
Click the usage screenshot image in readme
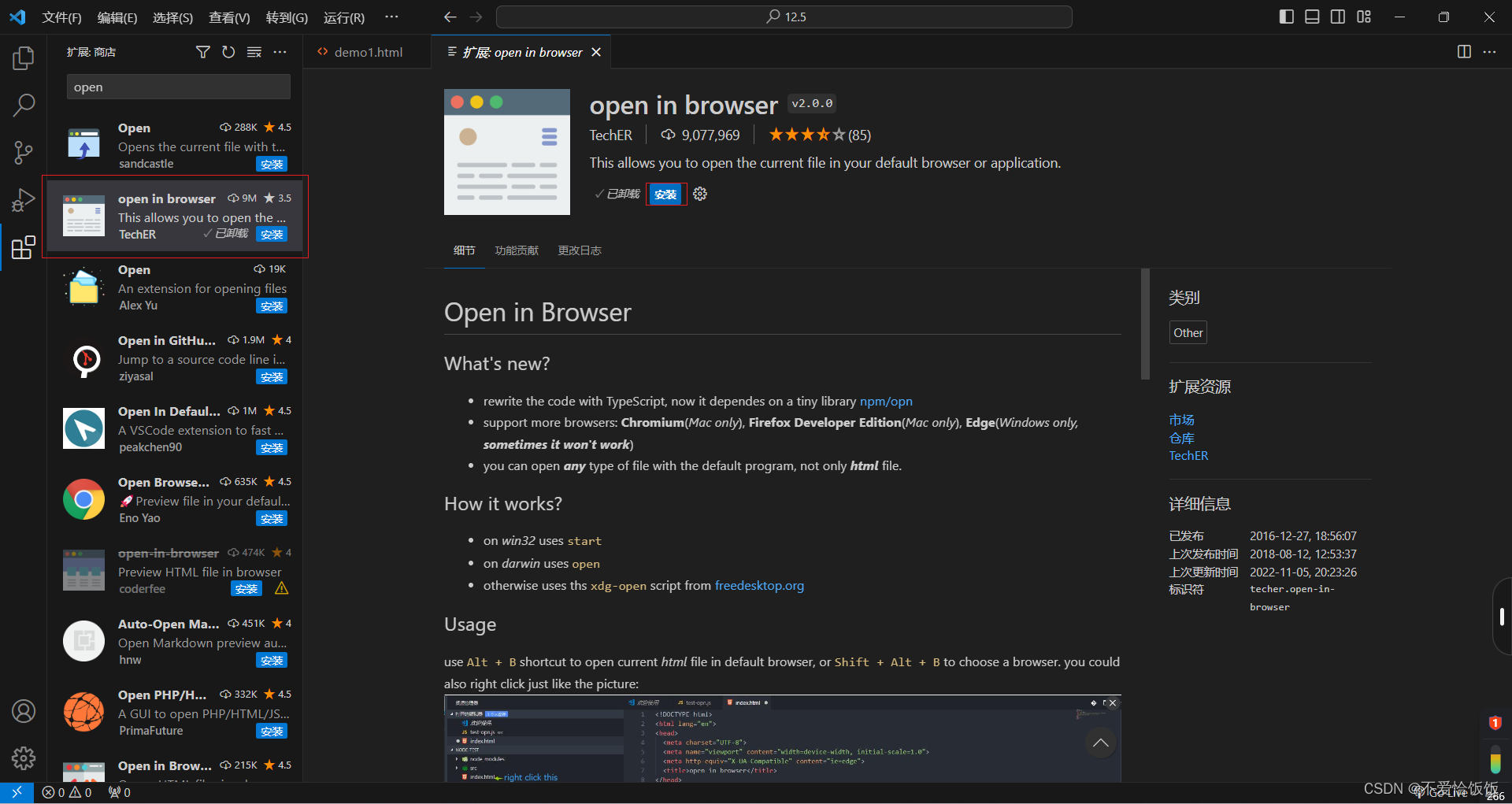[x=783, y=739]
